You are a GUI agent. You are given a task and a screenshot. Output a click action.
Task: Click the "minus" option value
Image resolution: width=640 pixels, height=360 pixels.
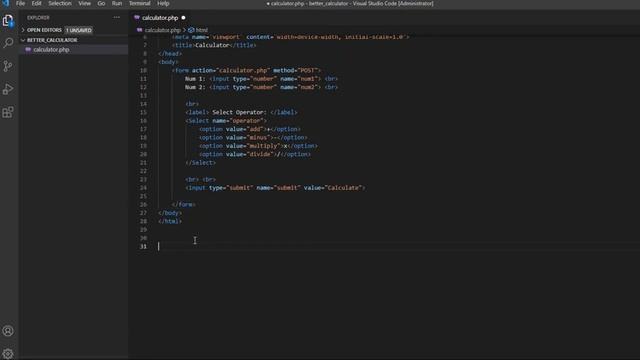coord(259,138)
